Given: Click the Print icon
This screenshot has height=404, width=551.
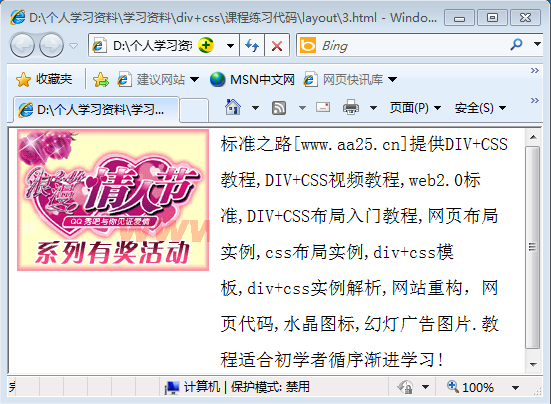Looking at the screenshot, I should [351, 107].
